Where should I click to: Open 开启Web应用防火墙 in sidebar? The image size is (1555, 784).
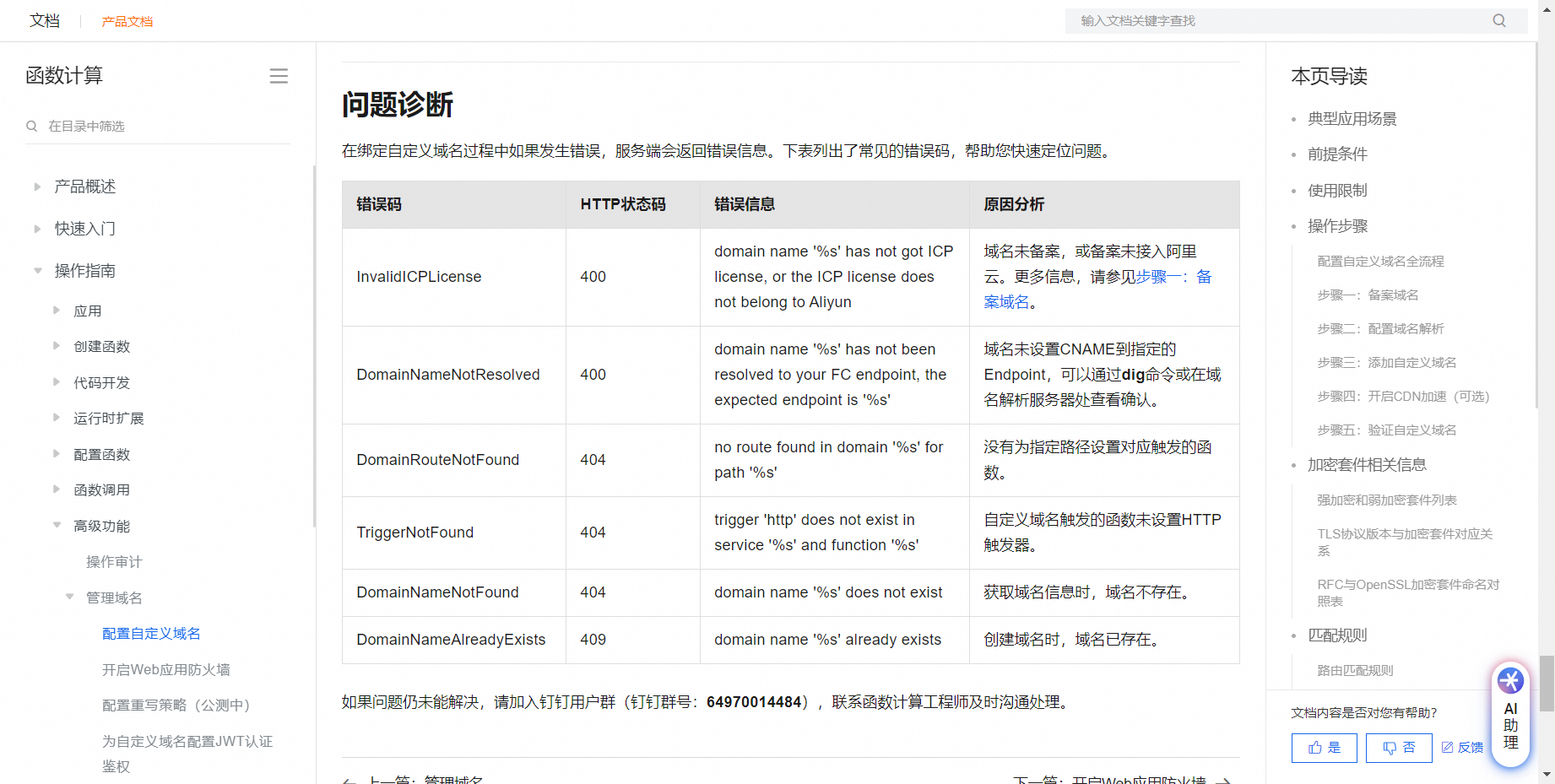[x=166, y=670]
